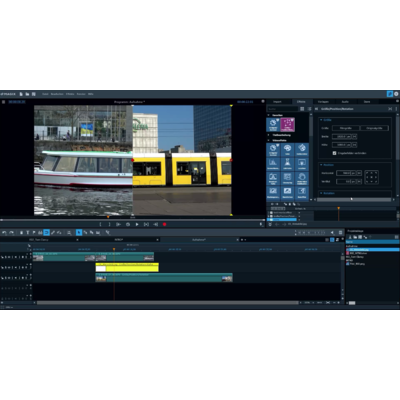This screenshot has width=400, height=400.
Task: Collapse the Videoeffekte section
Action: 269,140
